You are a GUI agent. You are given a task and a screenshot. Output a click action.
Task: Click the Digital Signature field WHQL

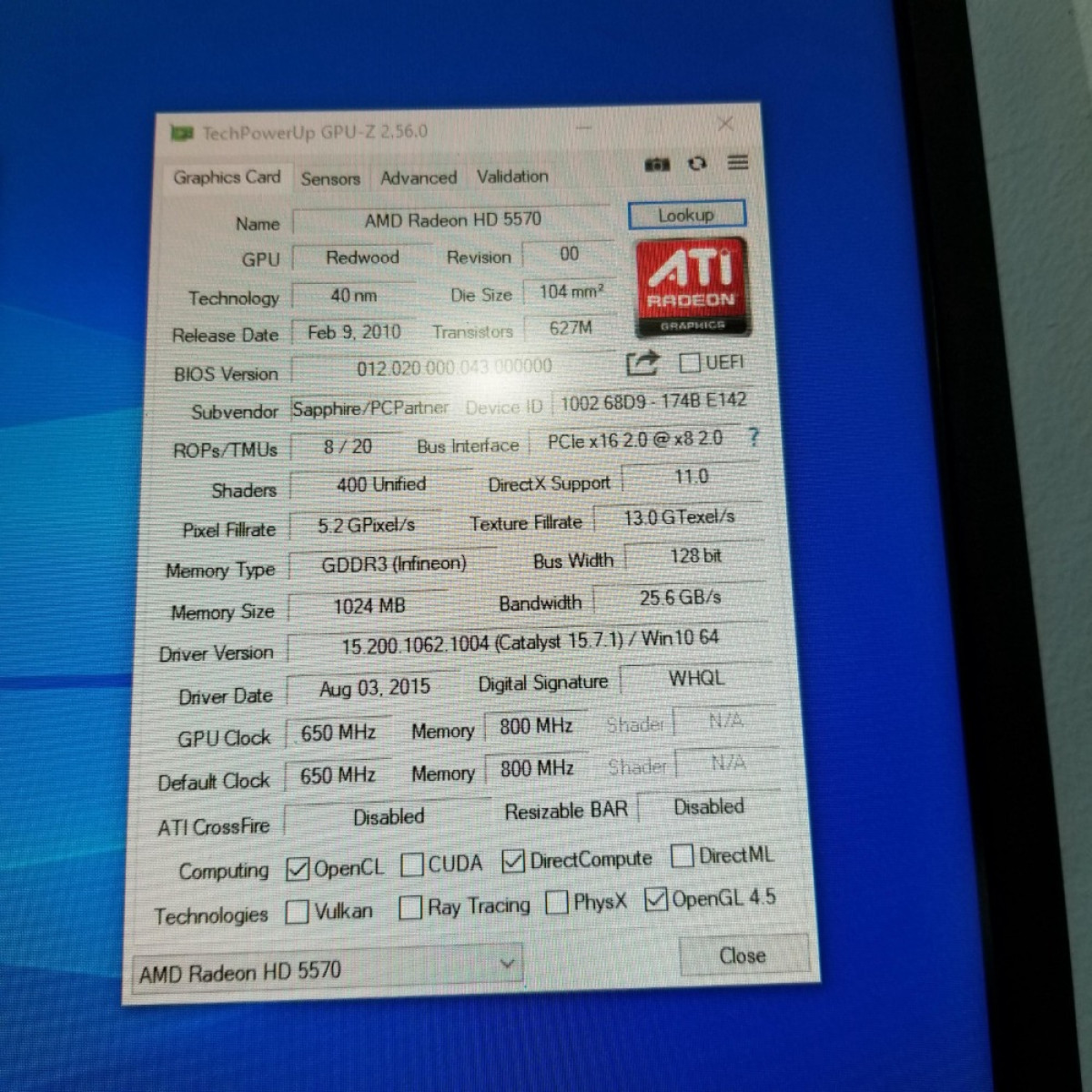[696, 679]
